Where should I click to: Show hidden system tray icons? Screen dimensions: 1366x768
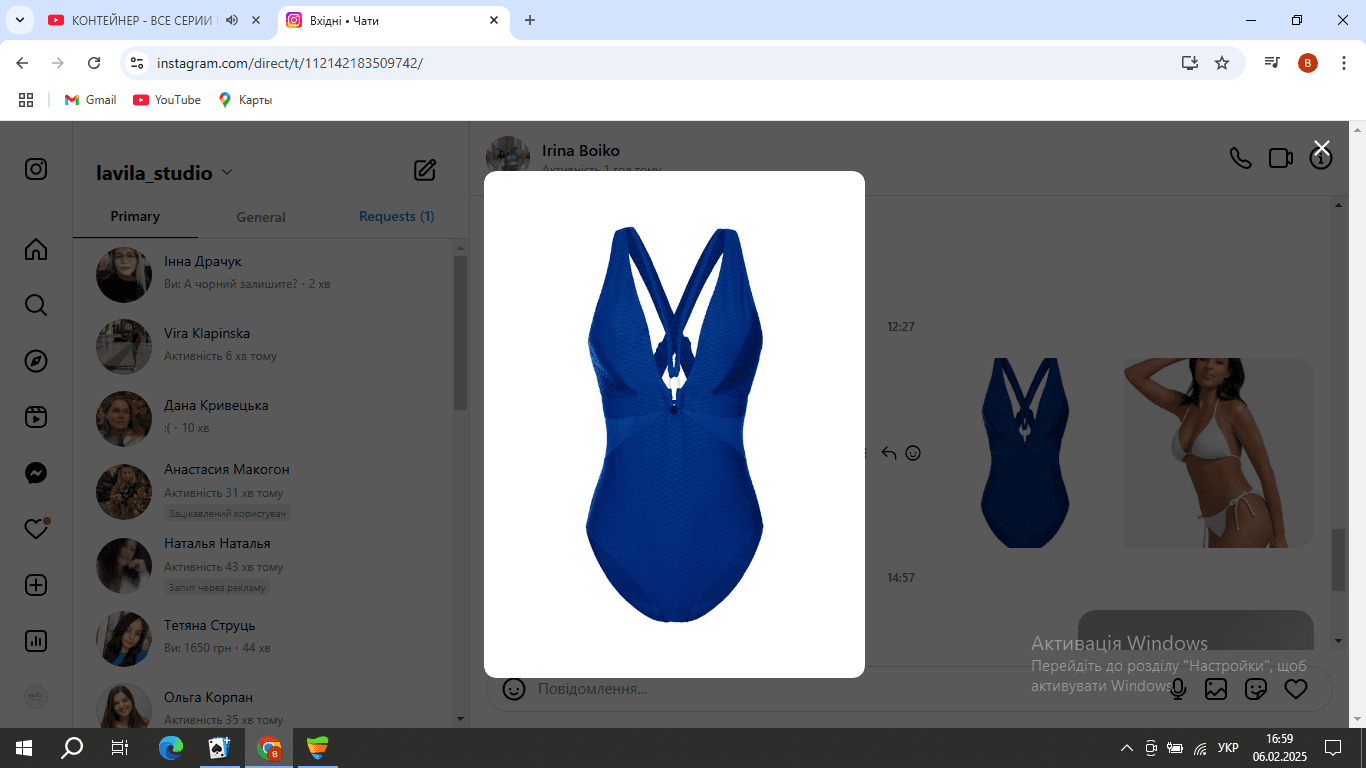(1127, 747)
